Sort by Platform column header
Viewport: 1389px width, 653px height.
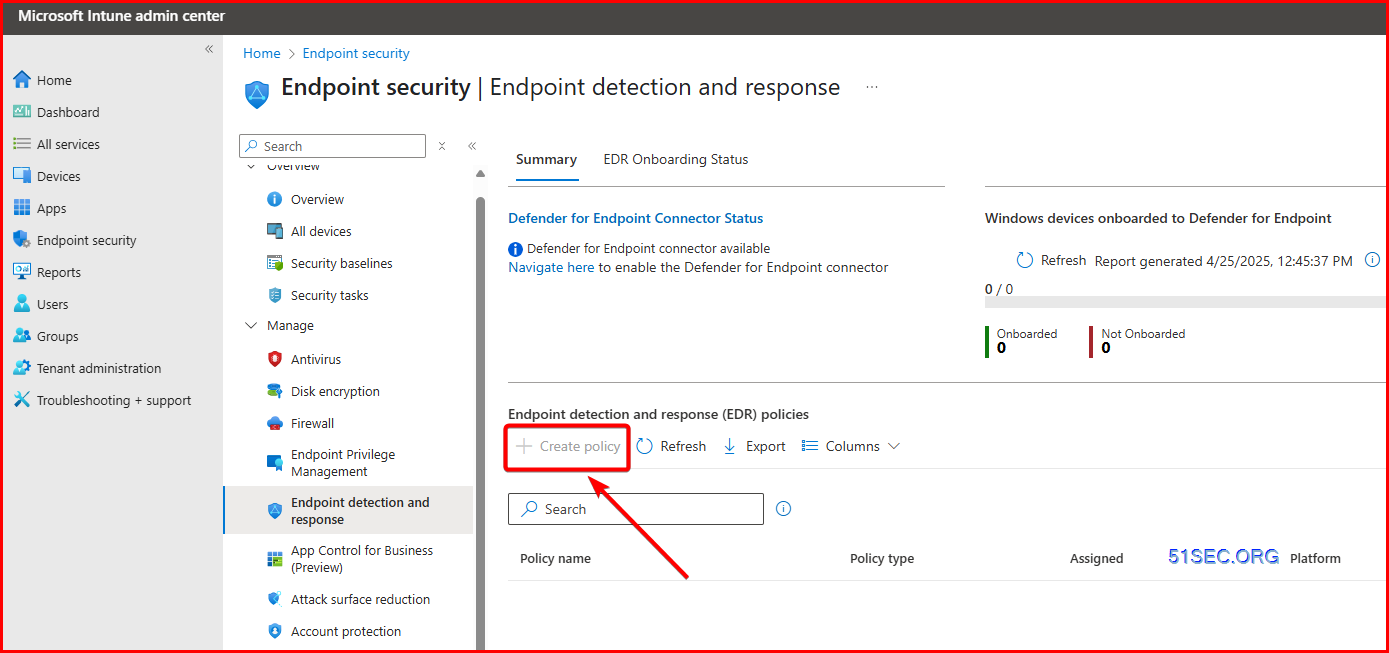(1315, 558)
